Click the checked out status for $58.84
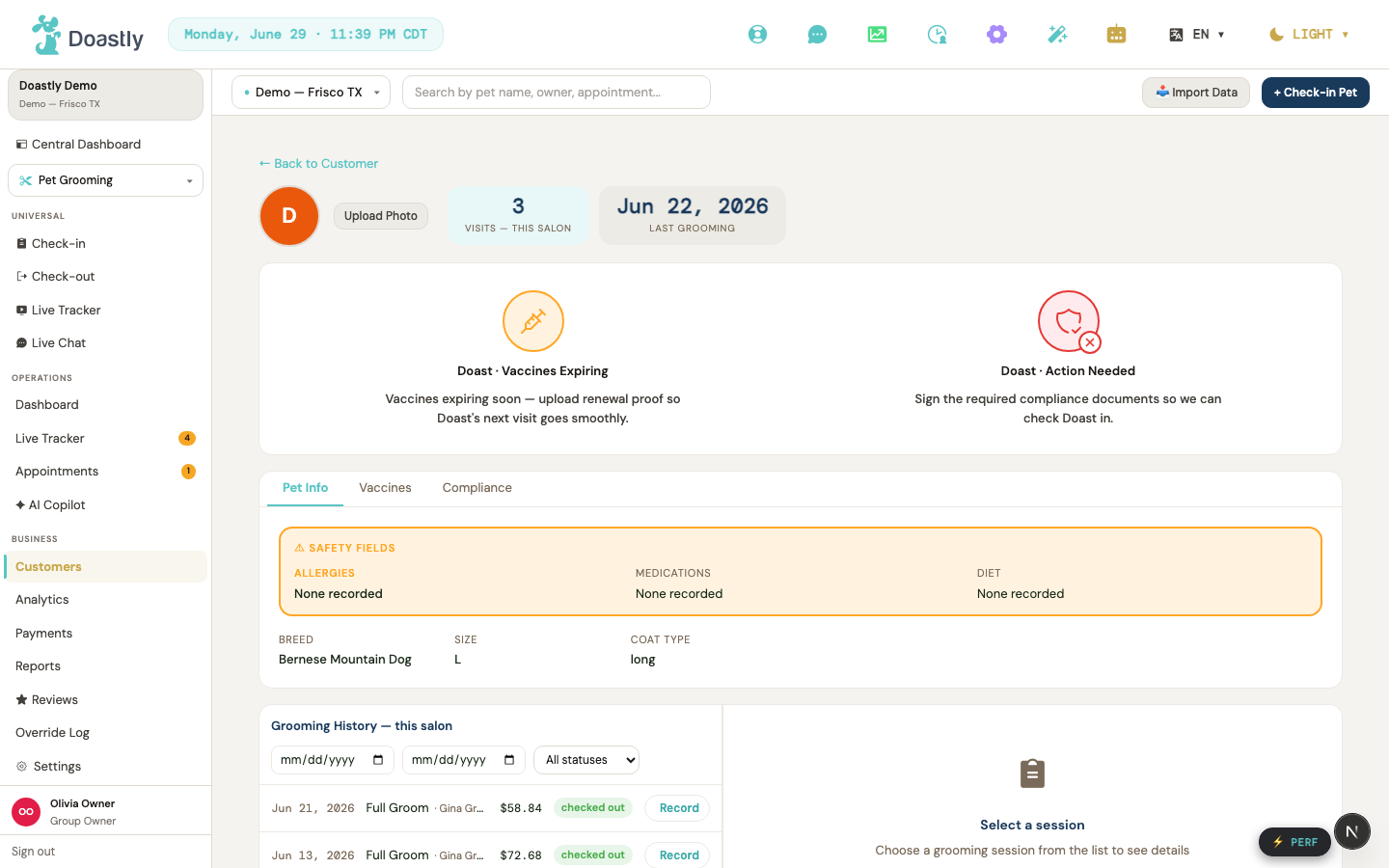1389x868 pixels. click(x=593, y=808)
